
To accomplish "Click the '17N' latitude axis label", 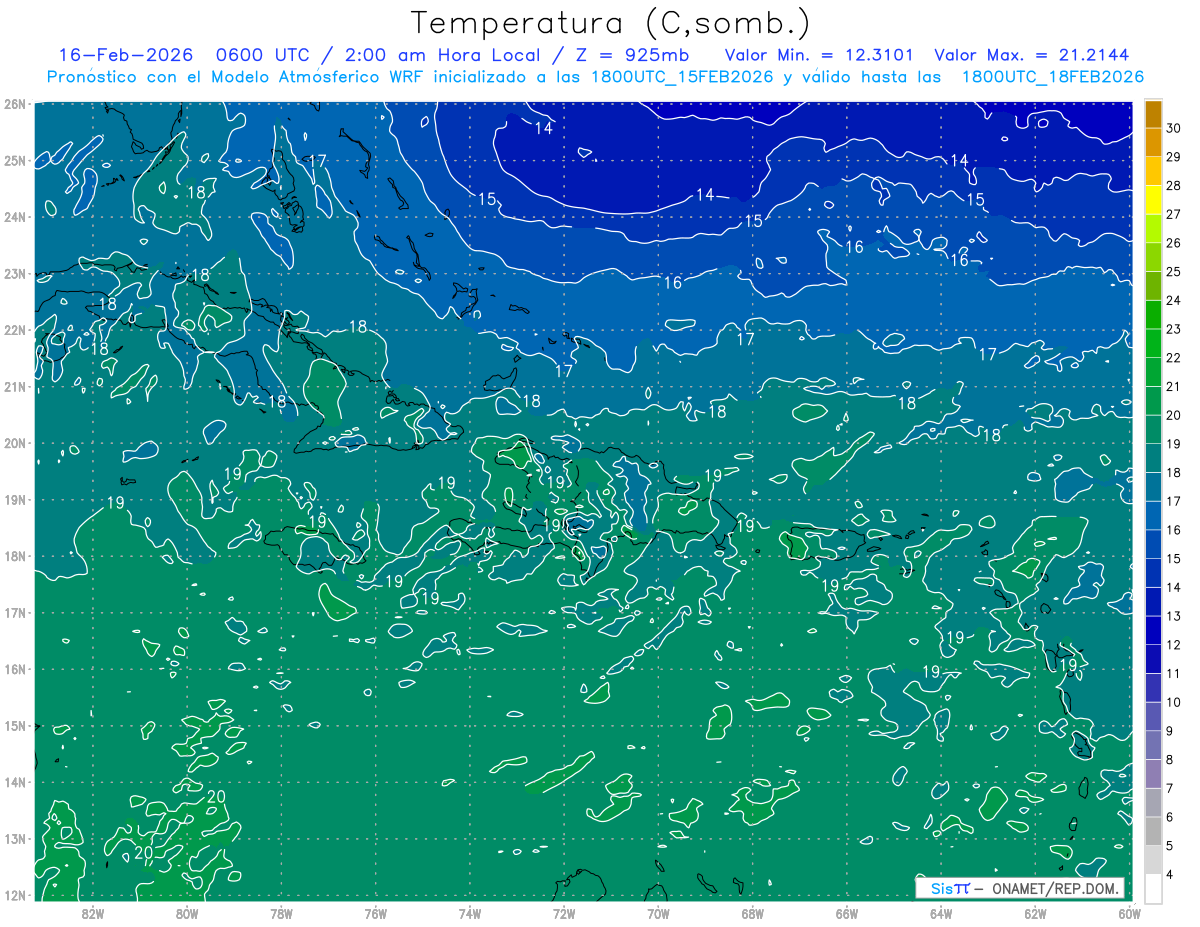I will [14, 612].
